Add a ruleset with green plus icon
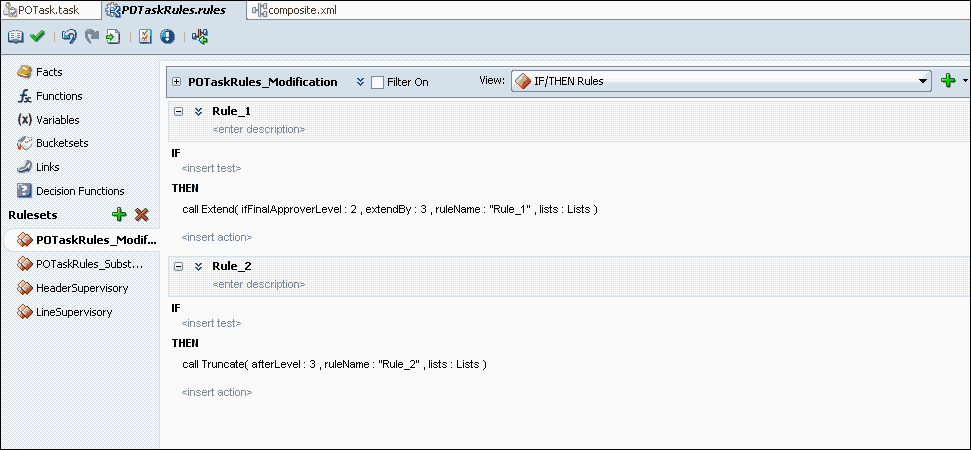Image resolution: width=971 pixels, height=450 pixels. click(119, 215)
